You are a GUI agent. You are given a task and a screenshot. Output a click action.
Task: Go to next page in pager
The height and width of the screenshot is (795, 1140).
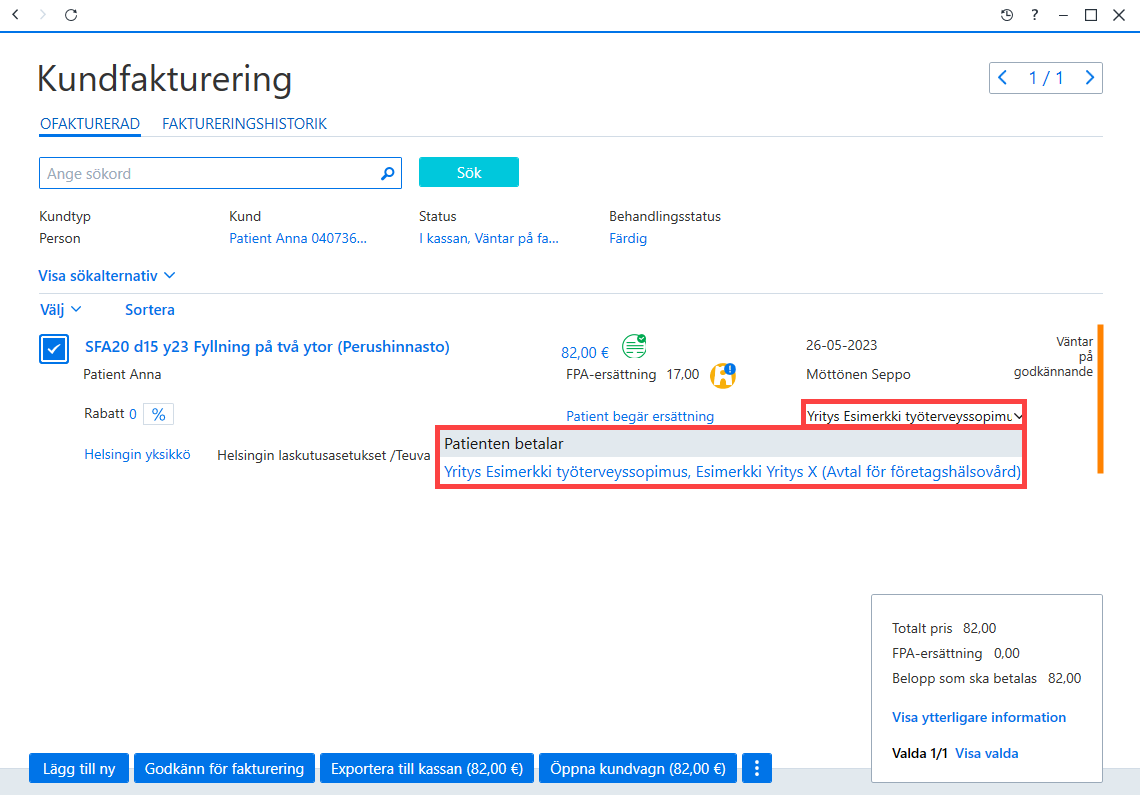tap(1089, 78)
